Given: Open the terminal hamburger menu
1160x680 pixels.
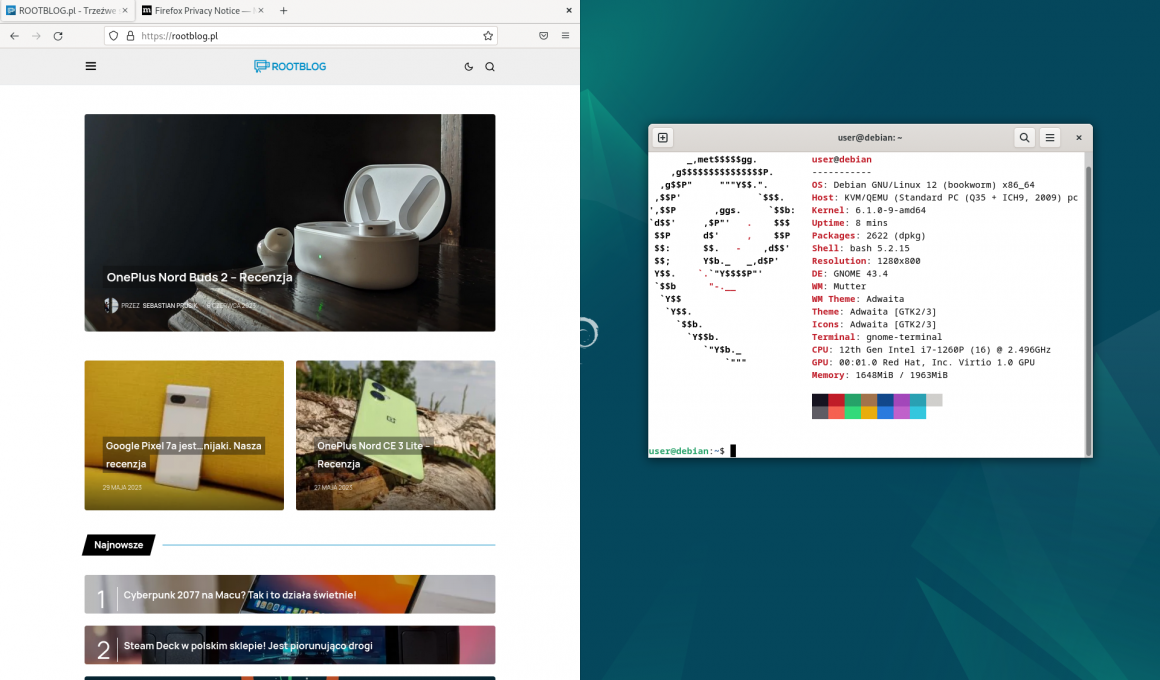Looking at the screenshot, I should [1049, 137].
